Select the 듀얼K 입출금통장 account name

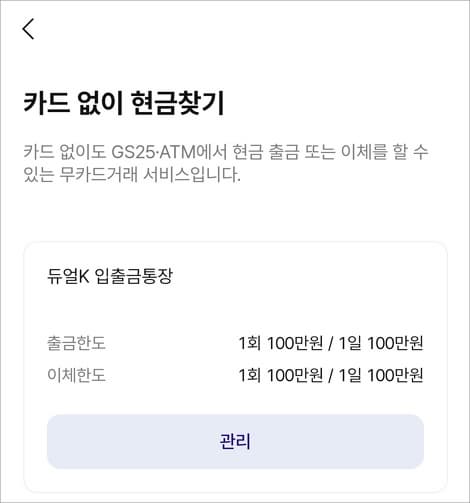coord(110,276)
